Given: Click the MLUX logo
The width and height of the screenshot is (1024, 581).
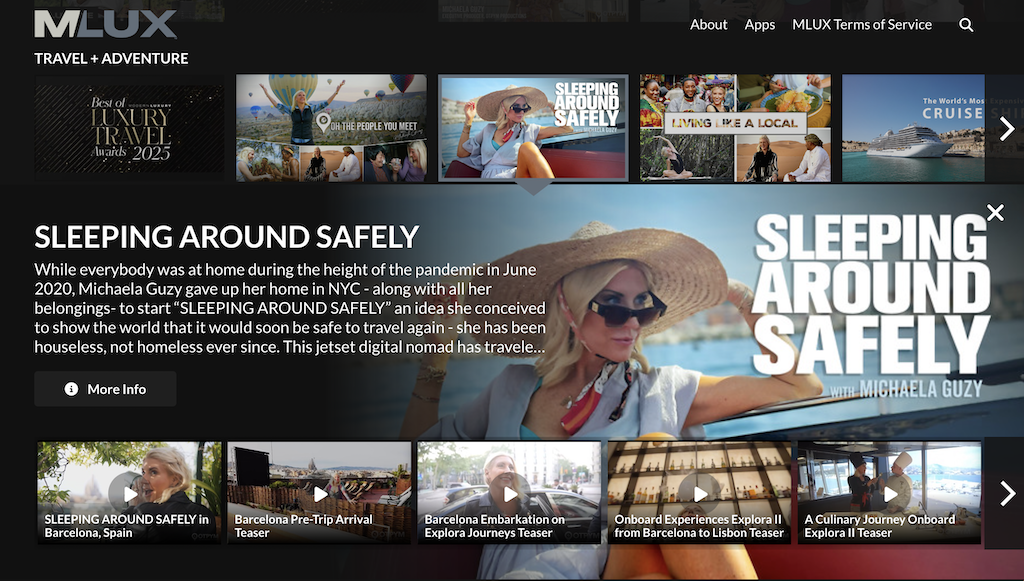Looking at the screenshot, I should point(104,24).
